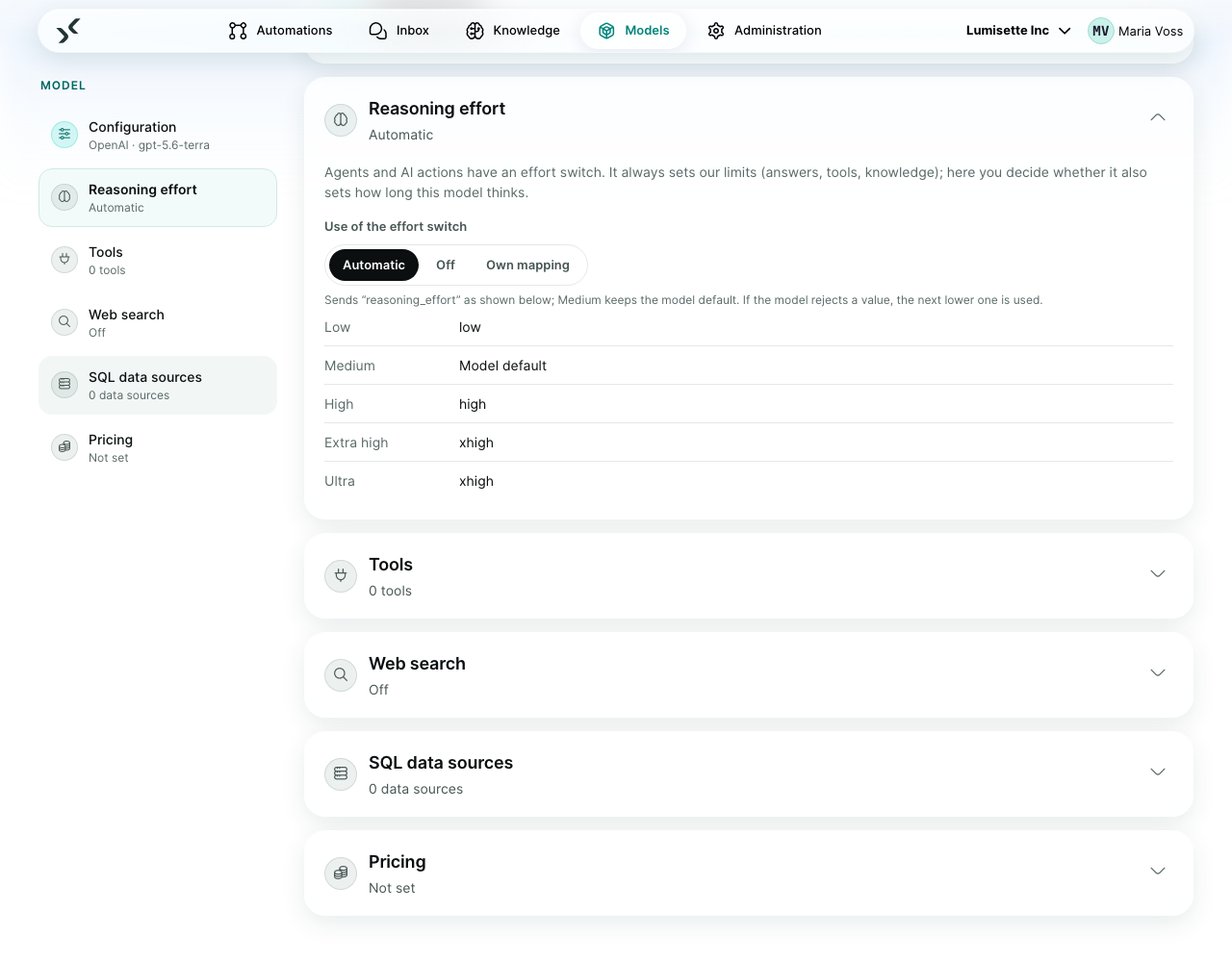1232x962 pixels.
Task: Click the app logo in top bar
Action: [67, 31]
